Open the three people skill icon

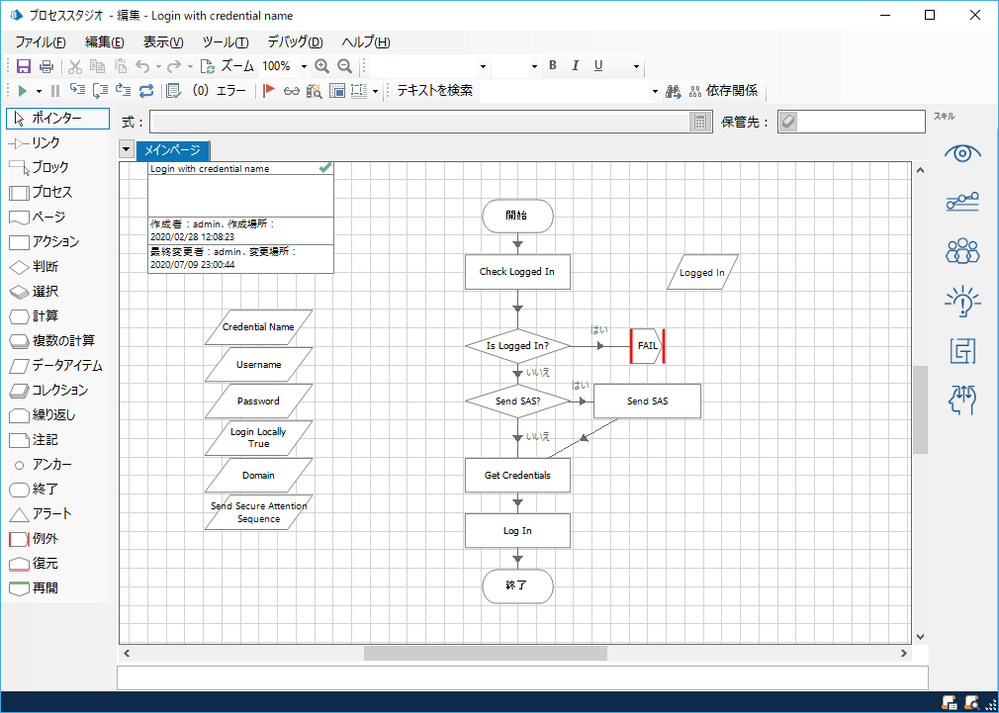[963, 250]
